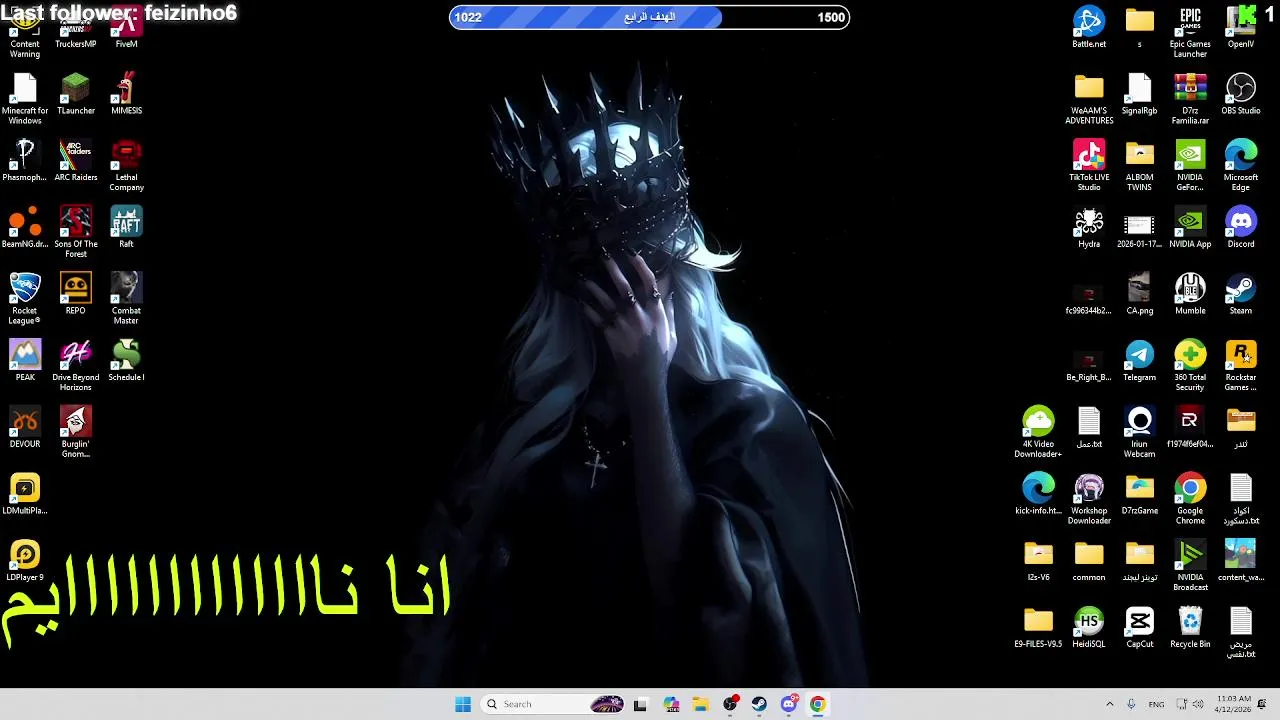Screen dimensions: 1280x720
Task: Open the taskbar clock and calendar
Action: (1234, 704)
